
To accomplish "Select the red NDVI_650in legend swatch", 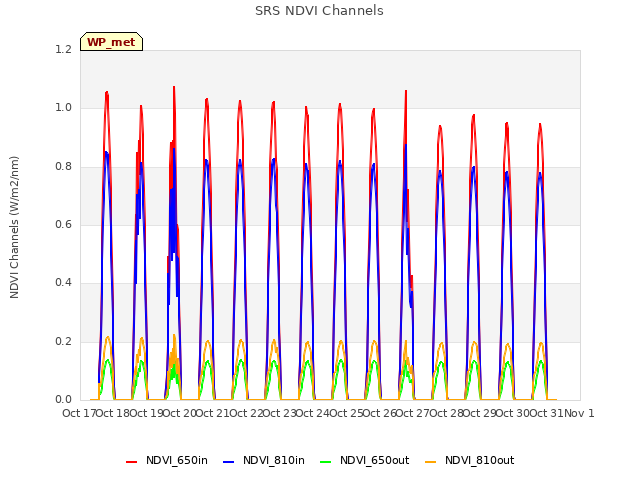I will pyautogui.click(x=131, y=461).
